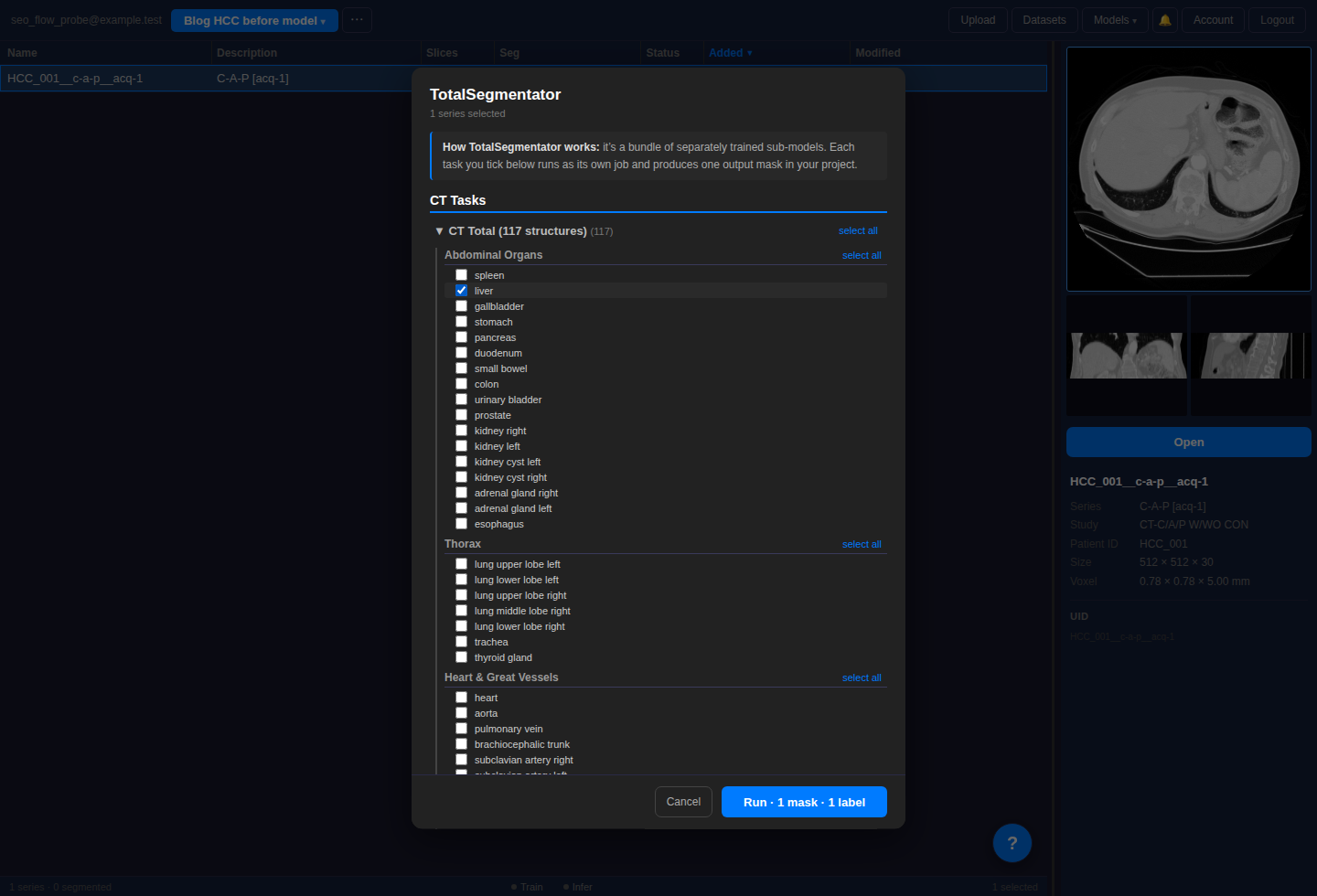Check the colon checkbox

pos(462,384)
